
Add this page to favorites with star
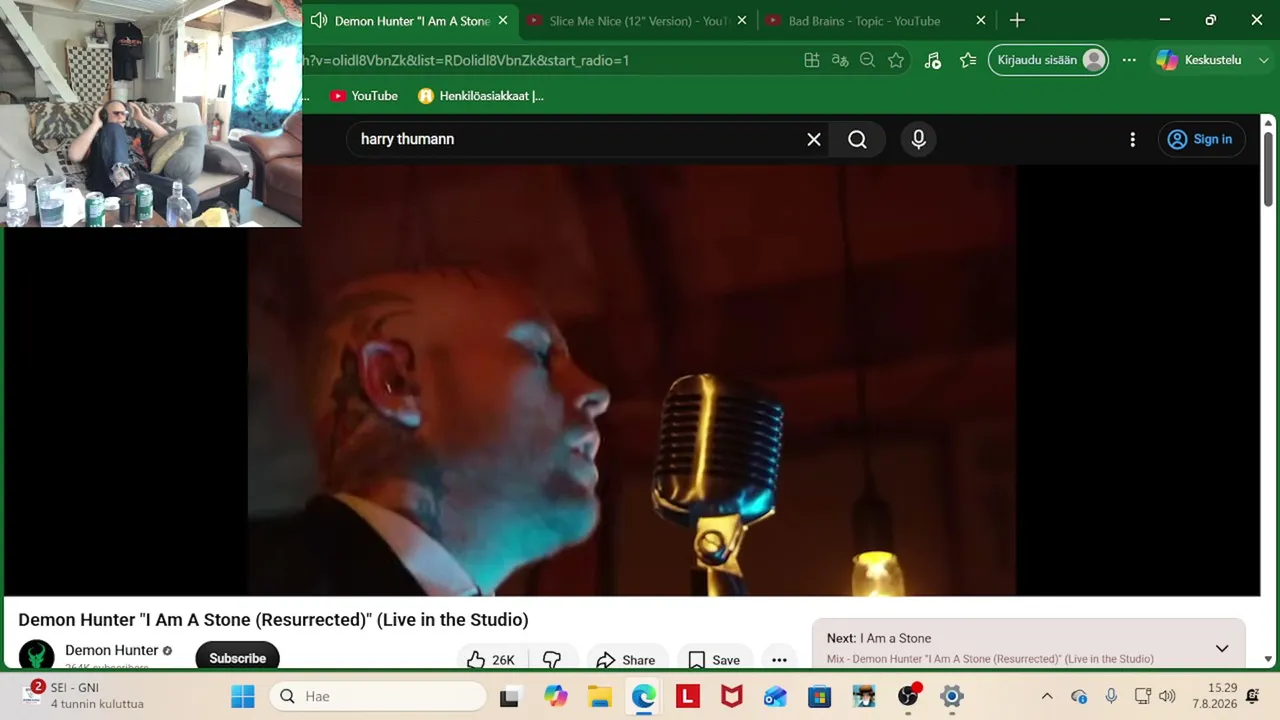pos(896,60)
